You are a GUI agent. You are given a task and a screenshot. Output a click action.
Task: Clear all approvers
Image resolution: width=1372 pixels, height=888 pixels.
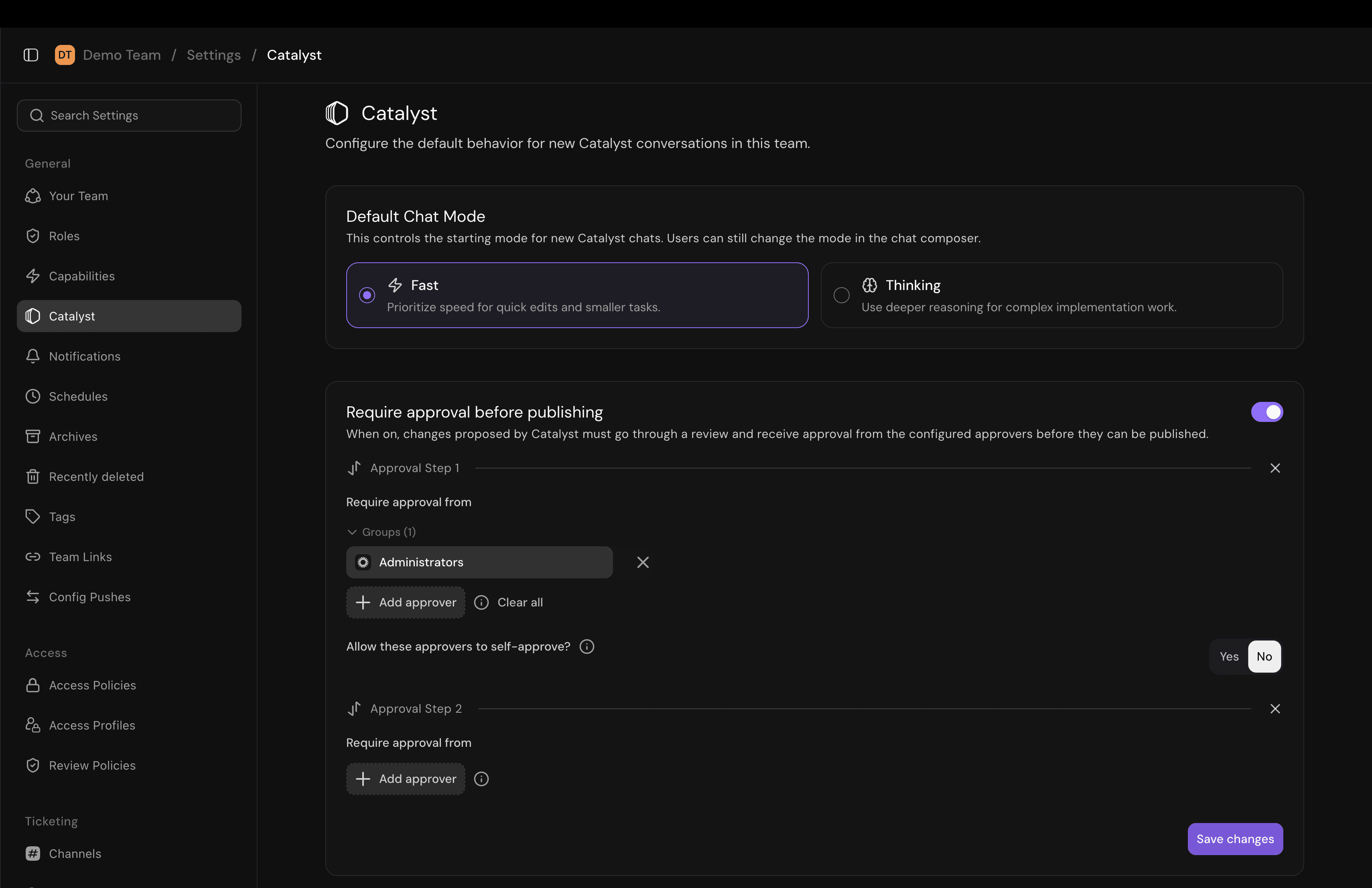coord(520,602)
